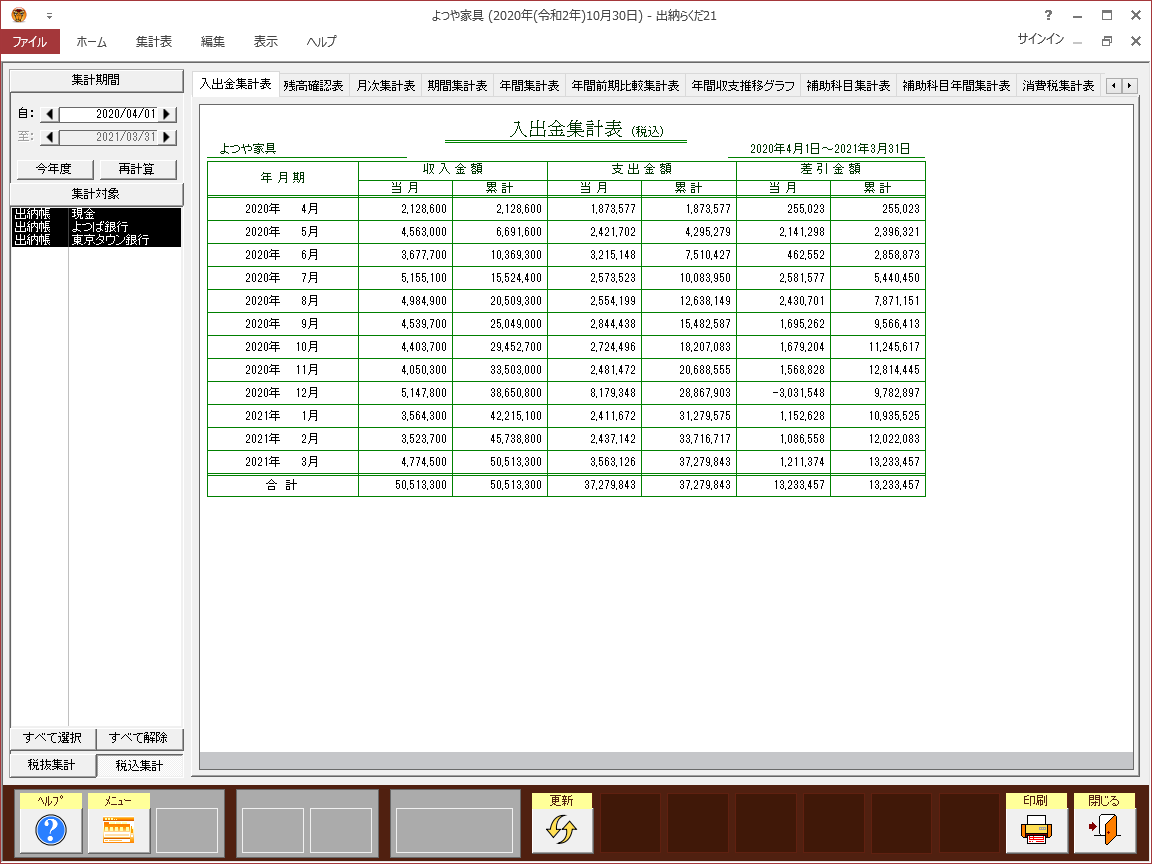Click the horizontal scrollbar below report

666,760
